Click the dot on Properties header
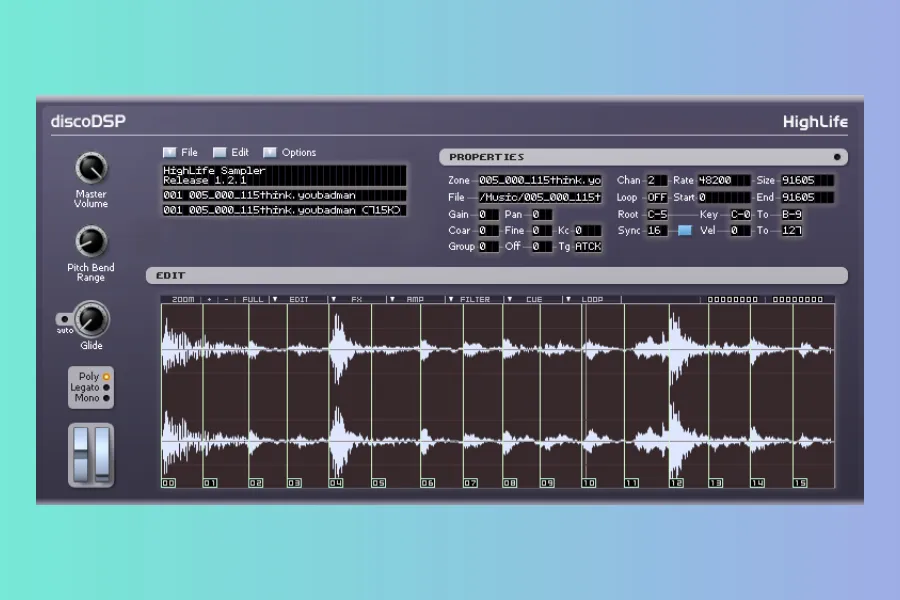The width and height of the screenshot is (900, 600). point(837,157)
